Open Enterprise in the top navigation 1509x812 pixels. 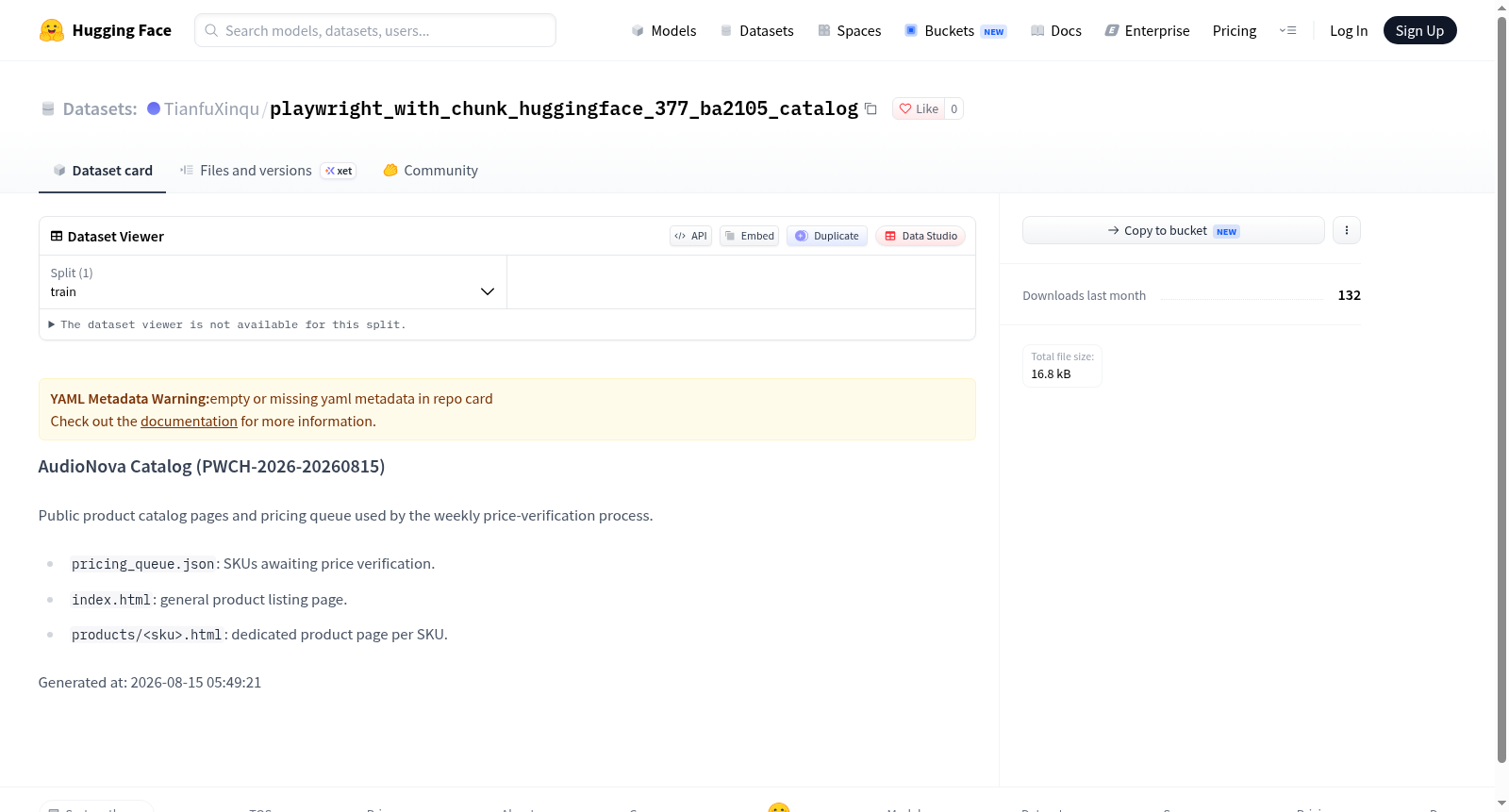pos(1148,30)
